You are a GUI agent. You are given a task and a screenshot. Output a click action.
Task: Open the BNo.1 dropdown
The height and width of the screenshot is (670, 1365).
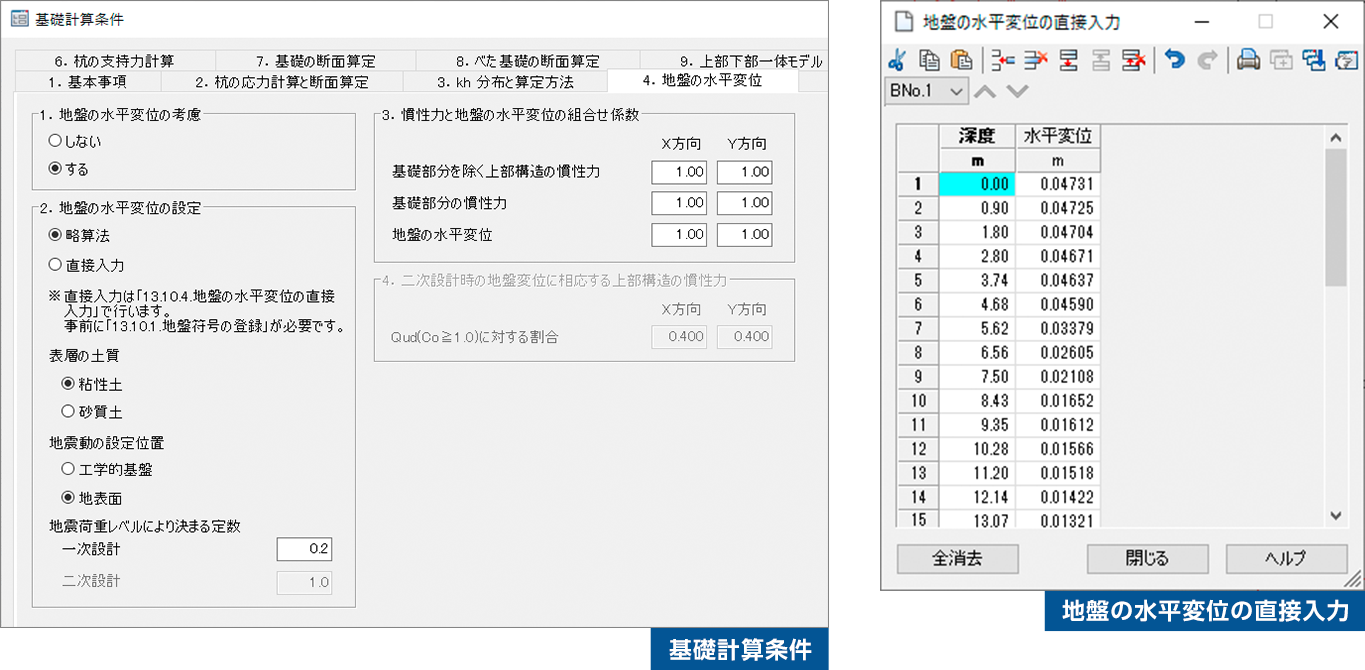(927, 91)
